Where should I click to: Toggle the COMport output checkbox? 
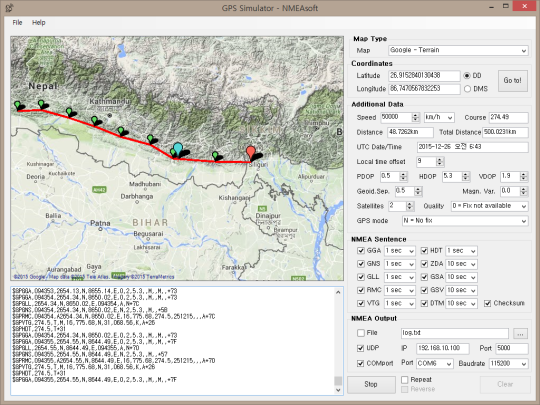[361, 363]
